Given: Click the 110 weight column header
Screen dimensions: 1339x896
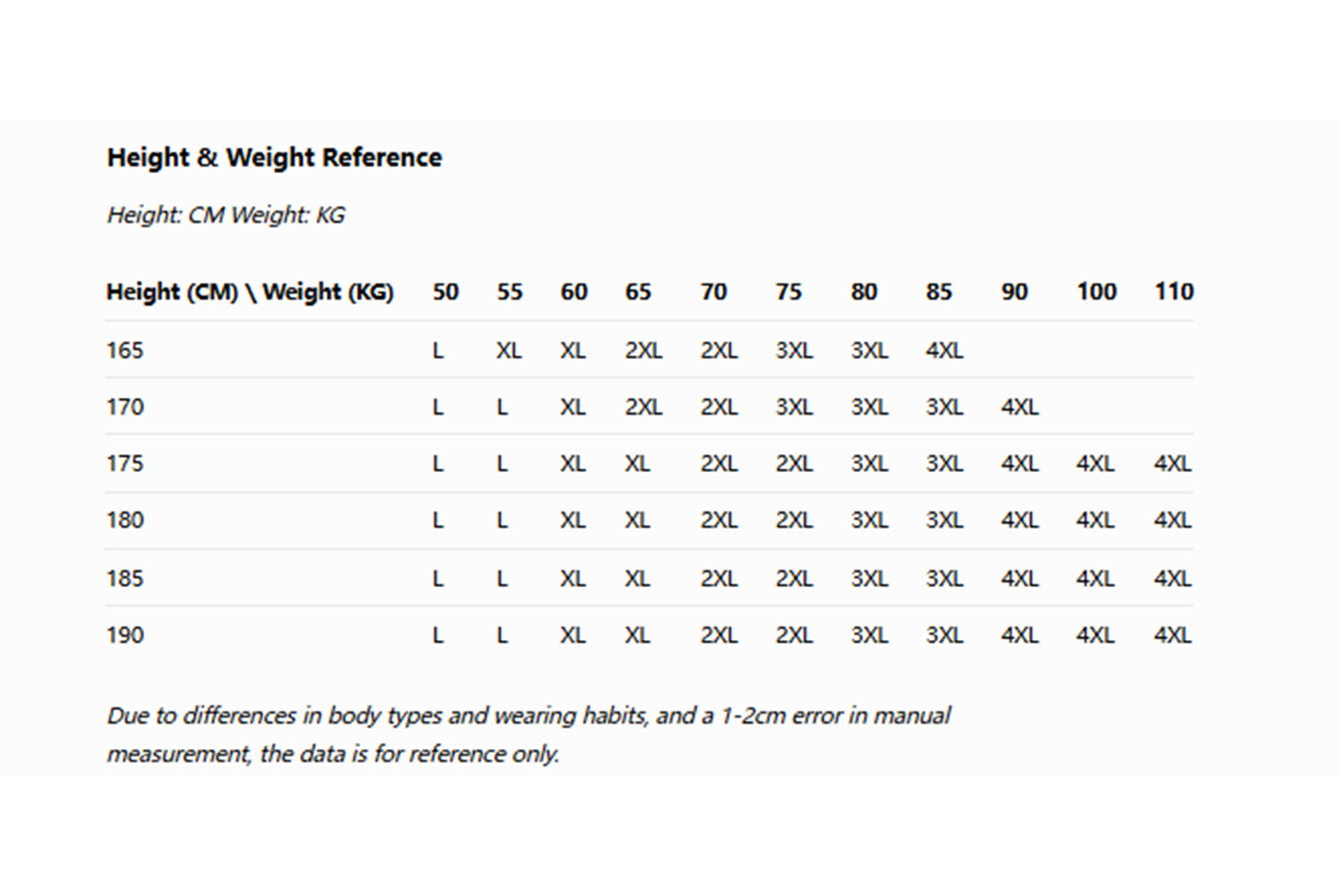Looking at the screenshot, I should point(1174,292).
